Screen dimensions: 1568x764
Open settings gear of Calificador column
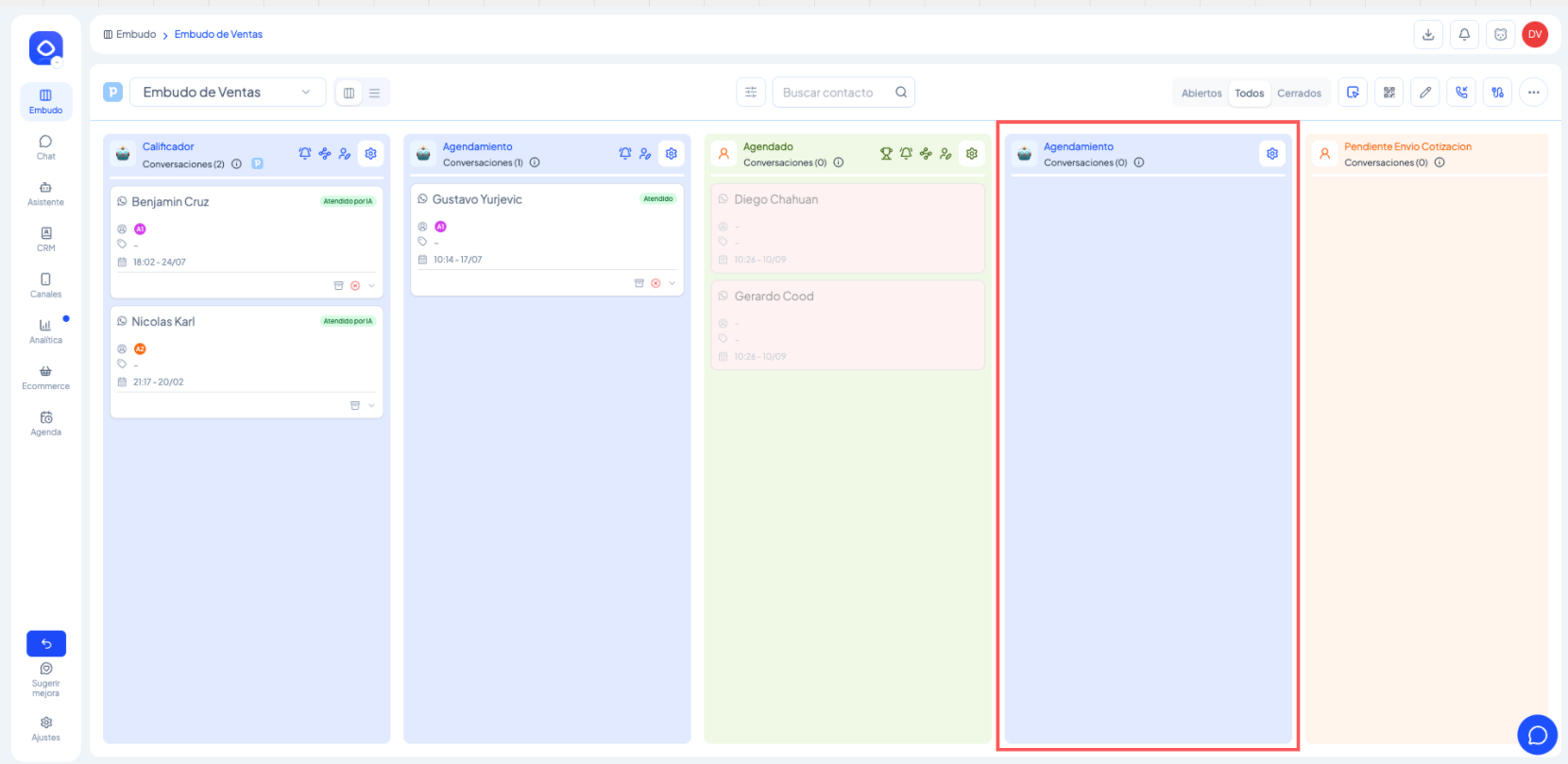click(371, 154)
